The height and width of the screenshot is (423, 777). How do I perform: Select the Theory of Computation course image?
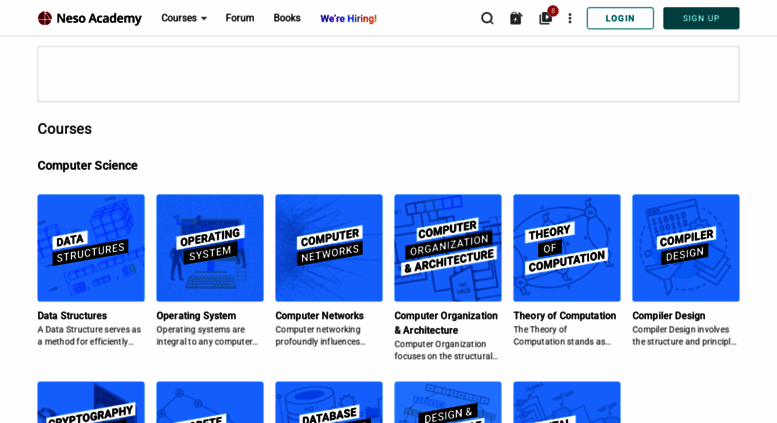(567, 248)
